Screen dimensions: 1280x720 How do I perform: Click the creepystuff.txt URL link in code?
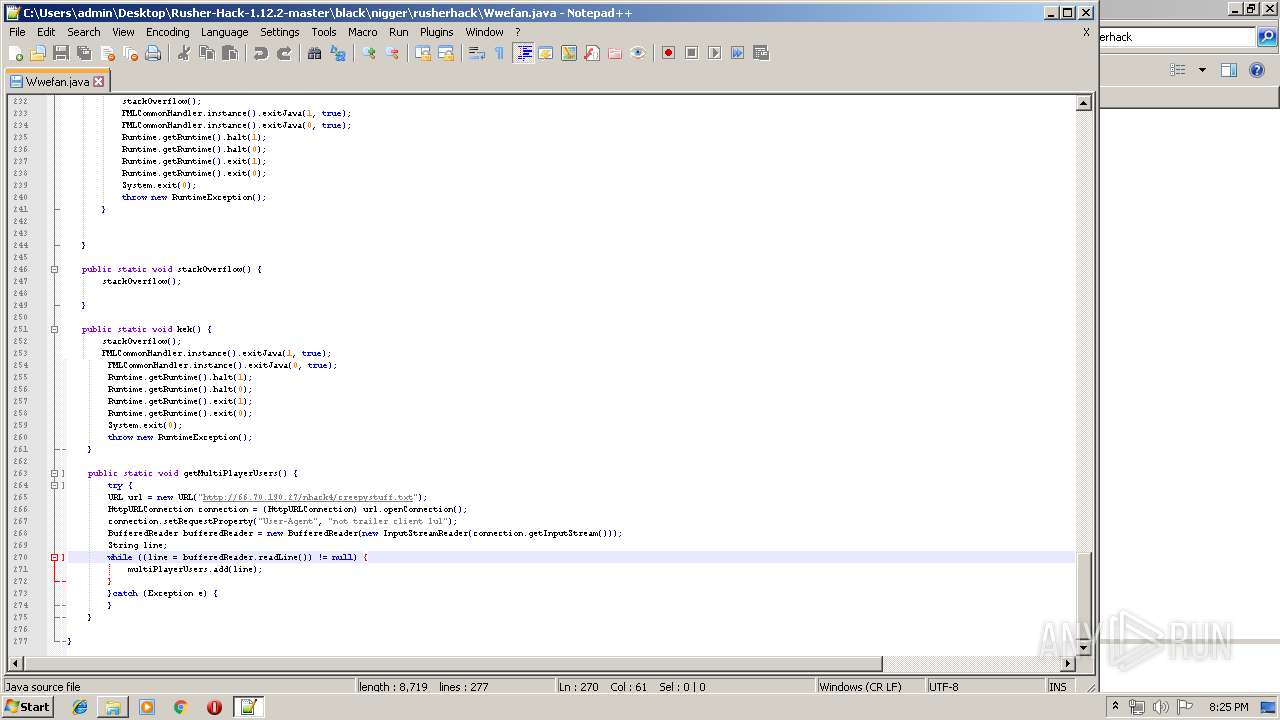pos(308,497)
